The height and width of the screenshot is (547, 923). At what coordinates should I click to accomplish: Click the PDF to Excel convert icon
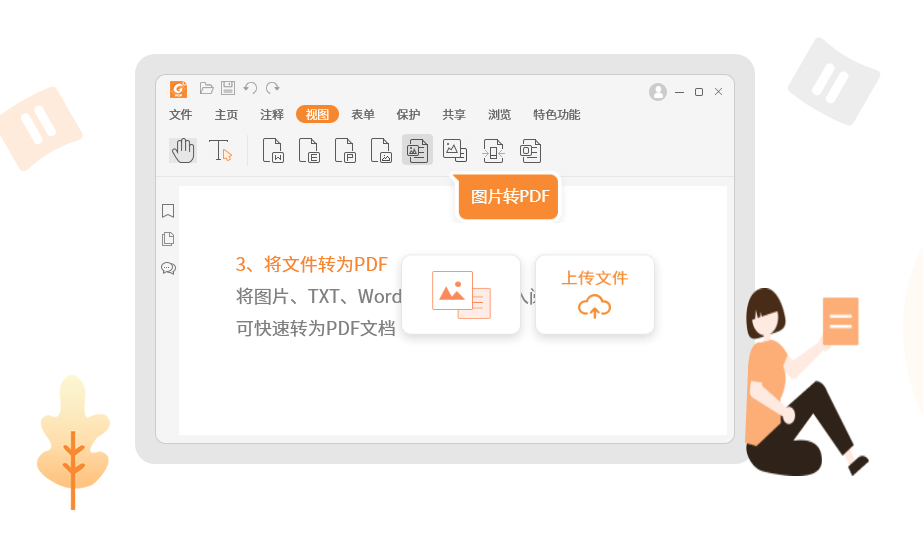click(x=309, y=151)
